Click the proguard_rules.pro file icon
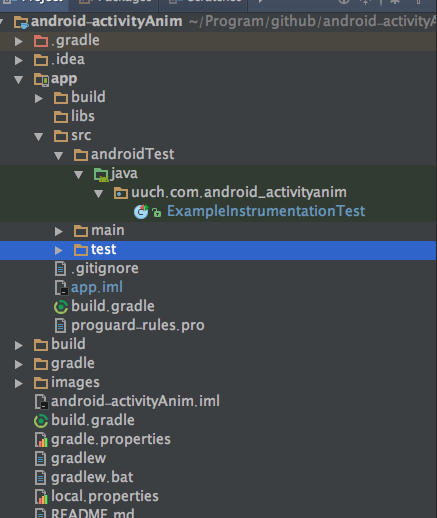 tap(60, 326)
